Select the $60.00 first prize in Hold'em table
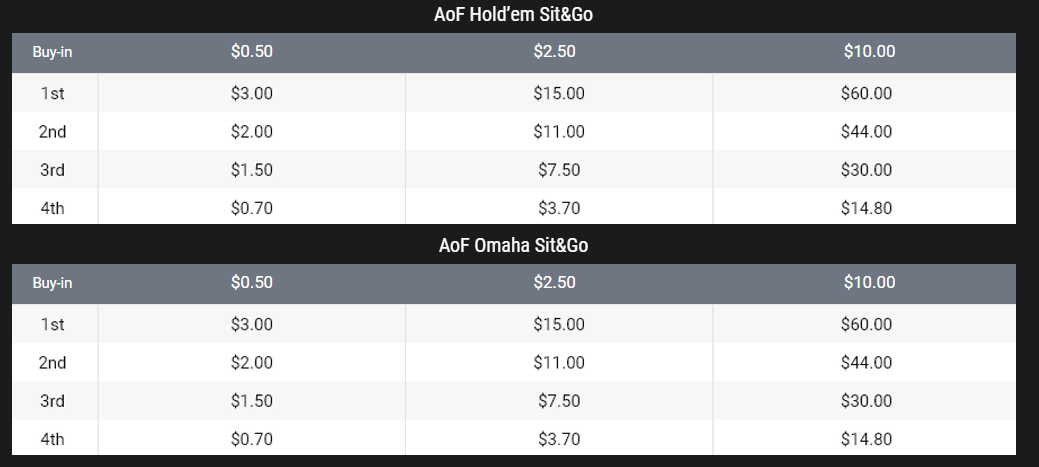This screenshot has height=467, width=1039. [867, 94]
